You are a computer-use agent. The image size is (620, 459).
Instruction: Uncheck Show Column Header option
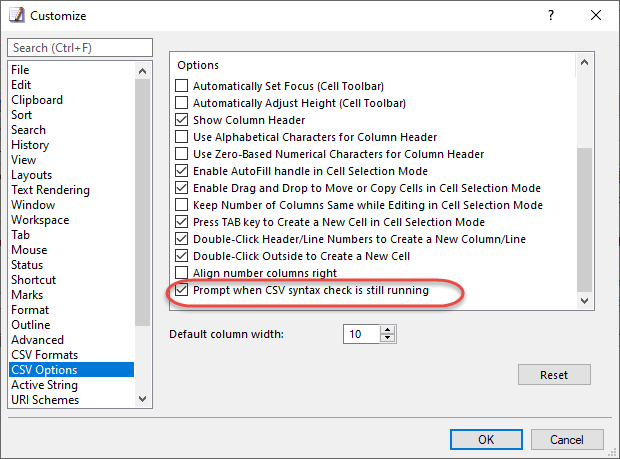pyautogui.click(x=181, y=120)
